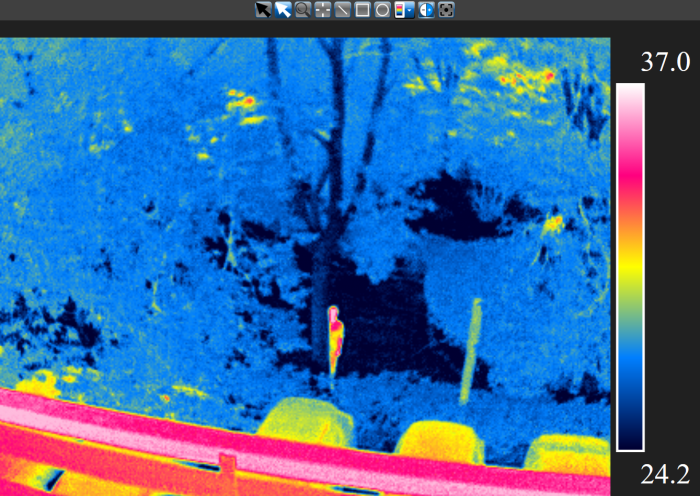Select the black arrow pointer tool

(x=263, y=10)
